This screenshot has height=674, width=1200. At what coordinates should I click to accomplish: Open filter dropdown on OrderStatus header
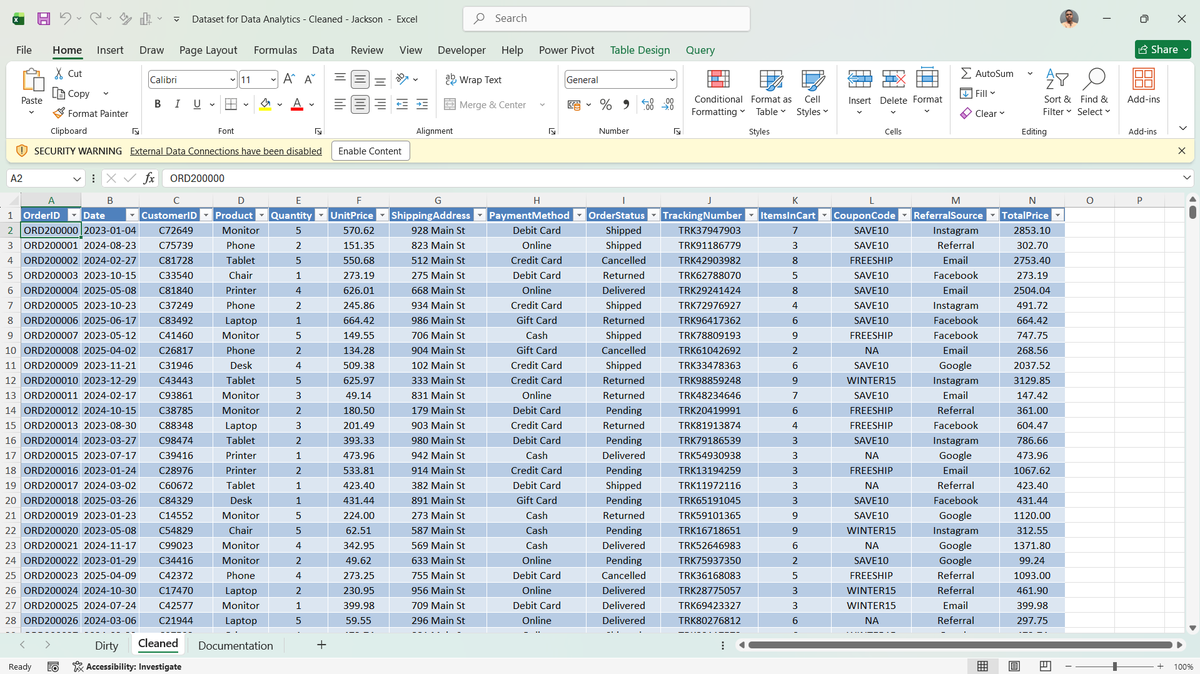(x=652, y=215)
